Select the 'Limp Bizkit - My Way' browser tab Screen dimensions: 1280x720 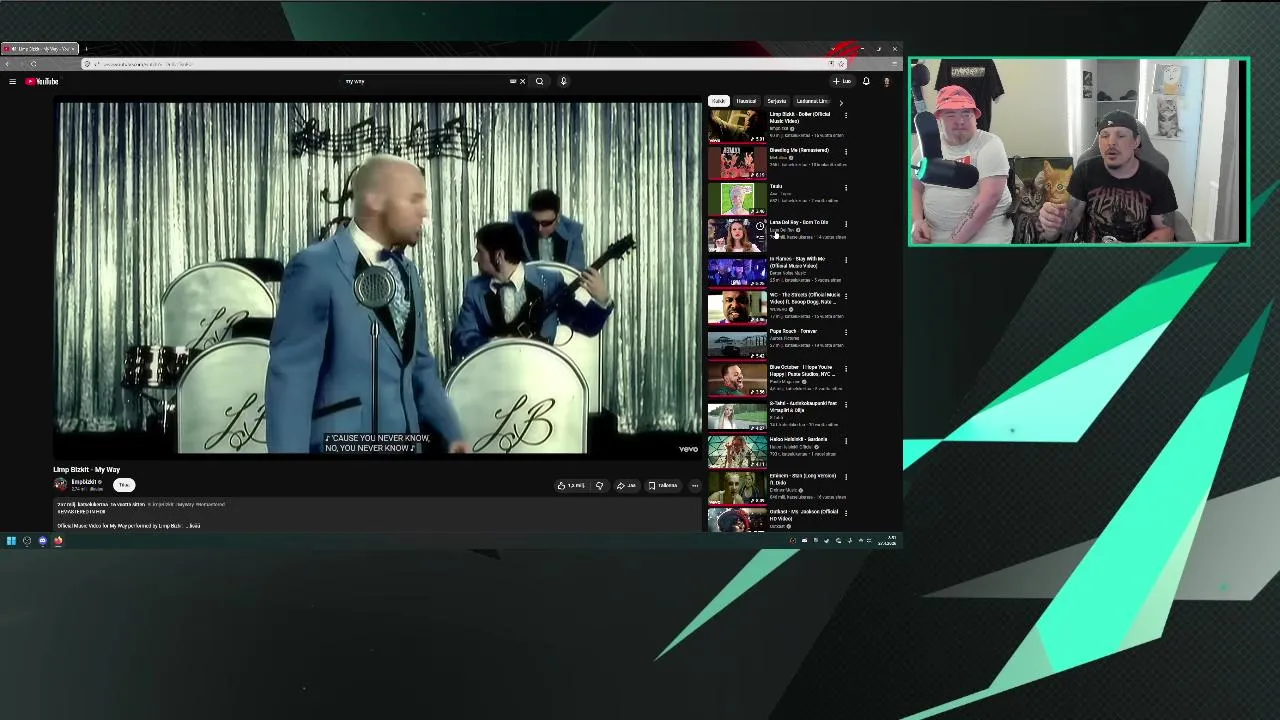pos(38,48)
